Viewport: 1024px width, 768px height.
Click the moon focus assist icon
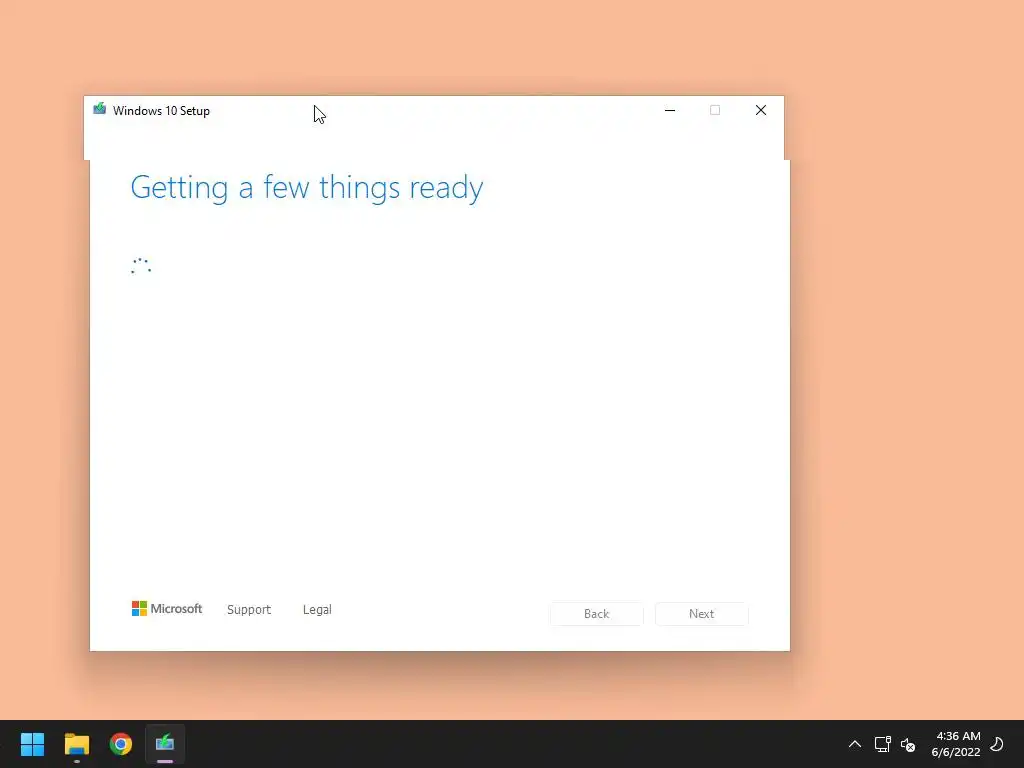[997, 744]
